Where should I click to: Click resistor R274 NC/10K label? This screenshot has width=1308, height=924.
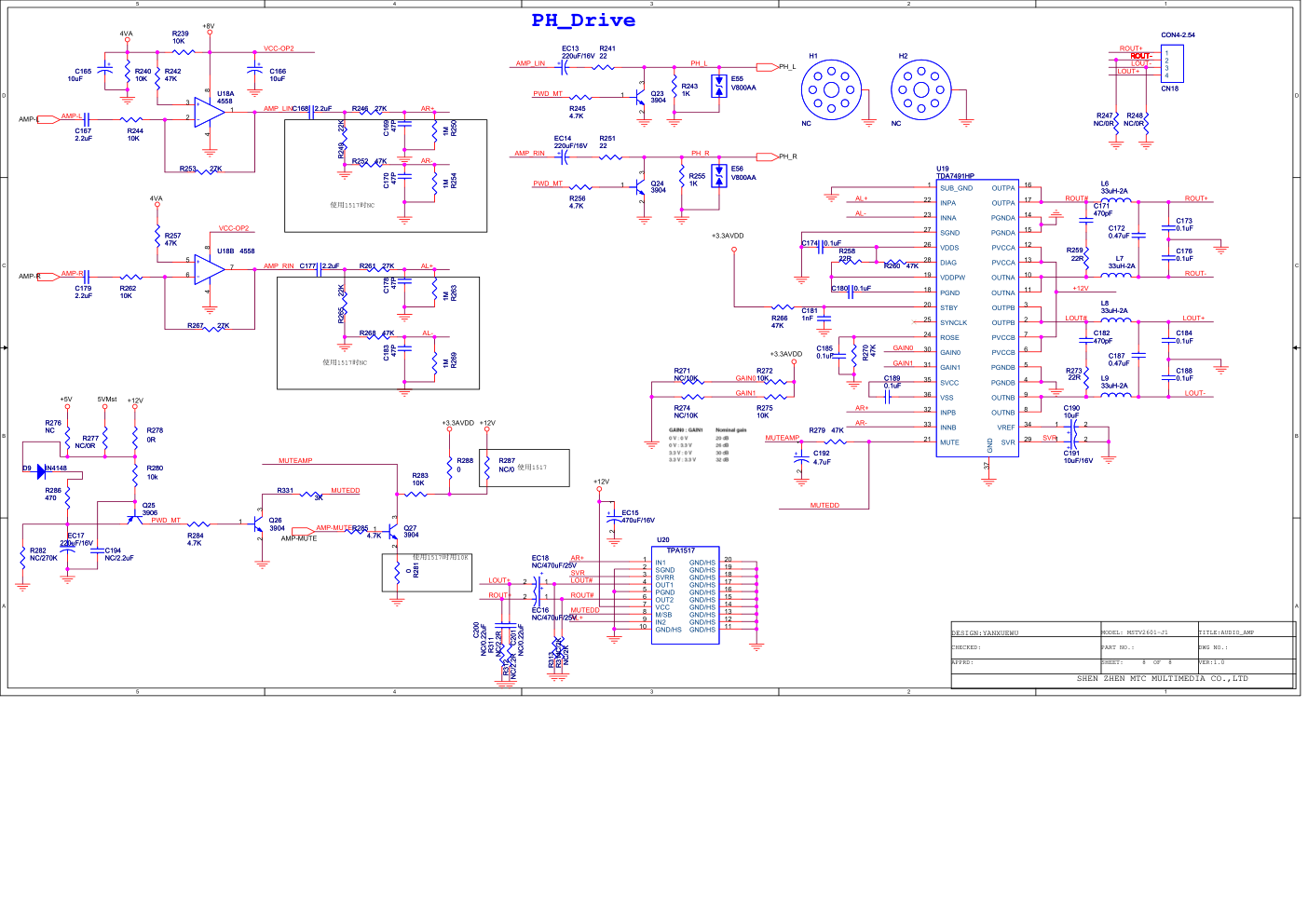[686, 412]
